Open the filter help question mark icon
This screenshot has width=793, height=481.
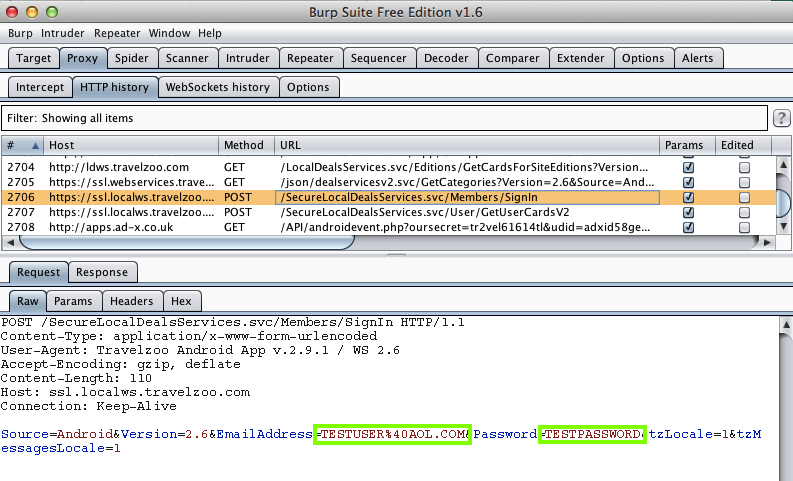tap(781, 118)
